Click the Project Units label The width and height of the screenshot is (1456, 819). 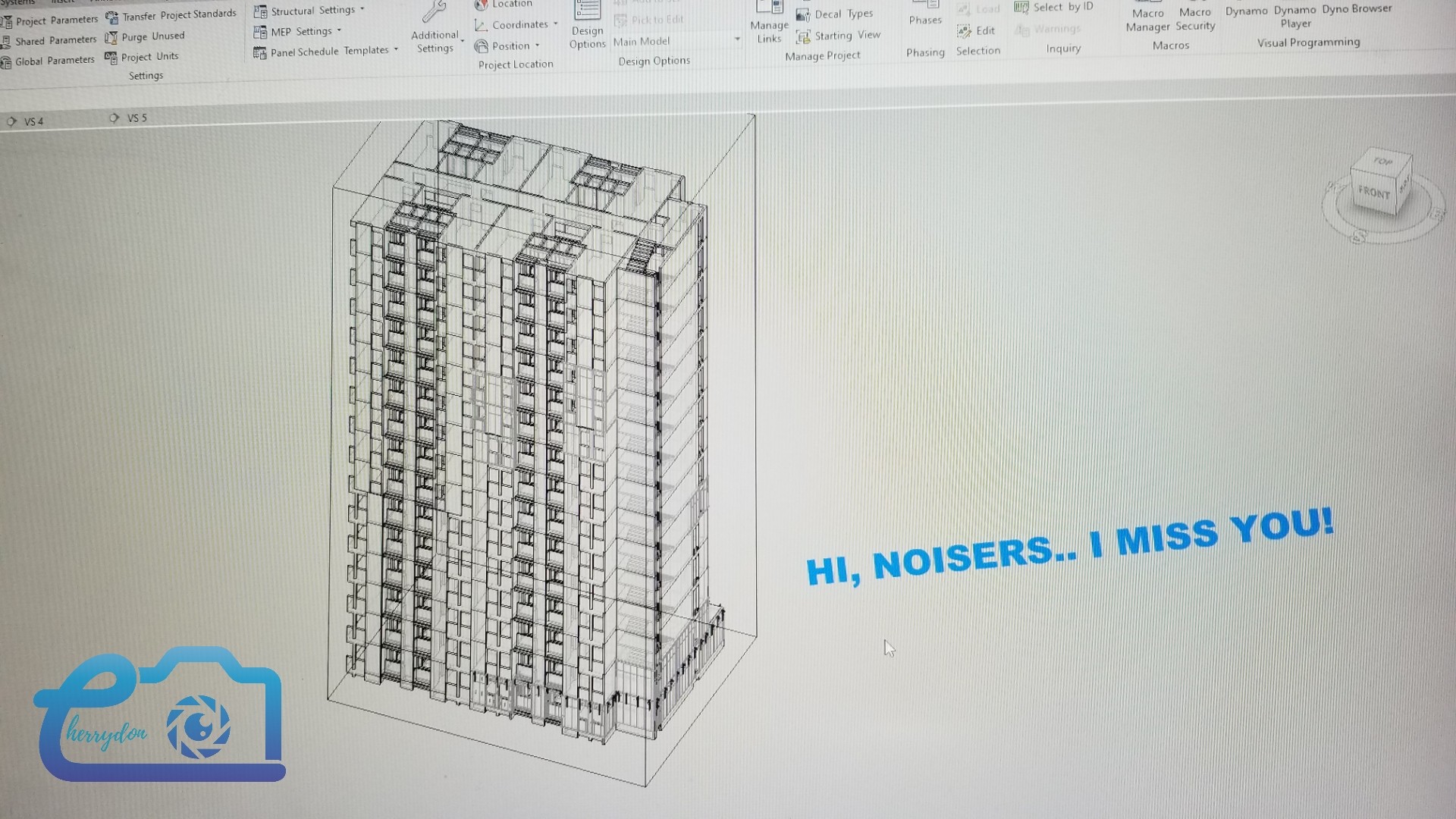point(149,57)
